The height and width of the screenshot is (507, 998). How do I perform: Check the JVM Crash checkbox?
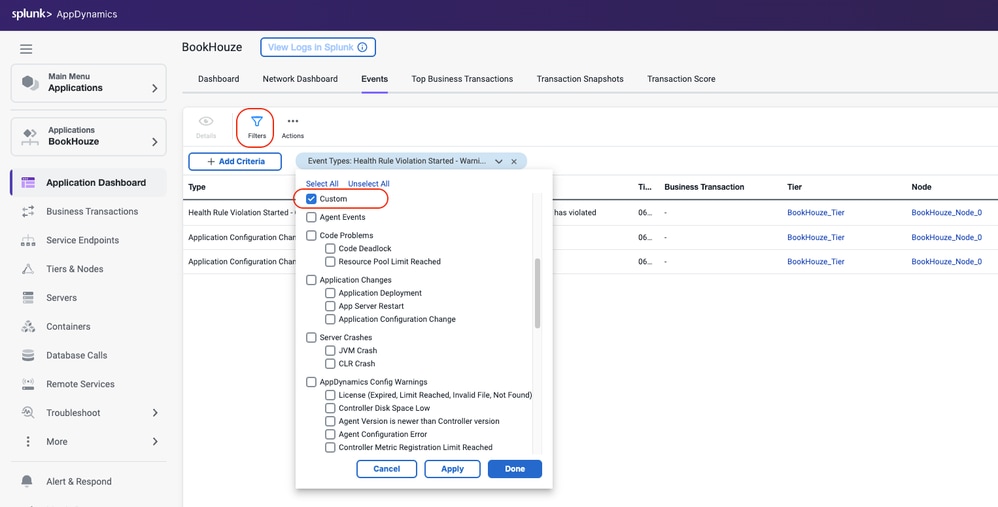point(330,351)
